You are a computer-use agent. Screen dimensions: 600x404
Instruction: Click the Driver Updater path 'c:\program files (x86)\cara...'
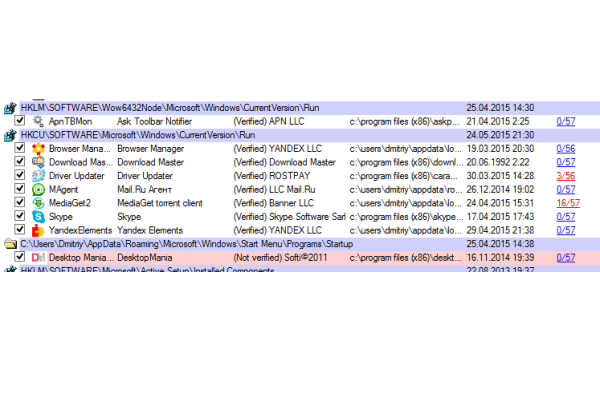[x=403, y=176]
